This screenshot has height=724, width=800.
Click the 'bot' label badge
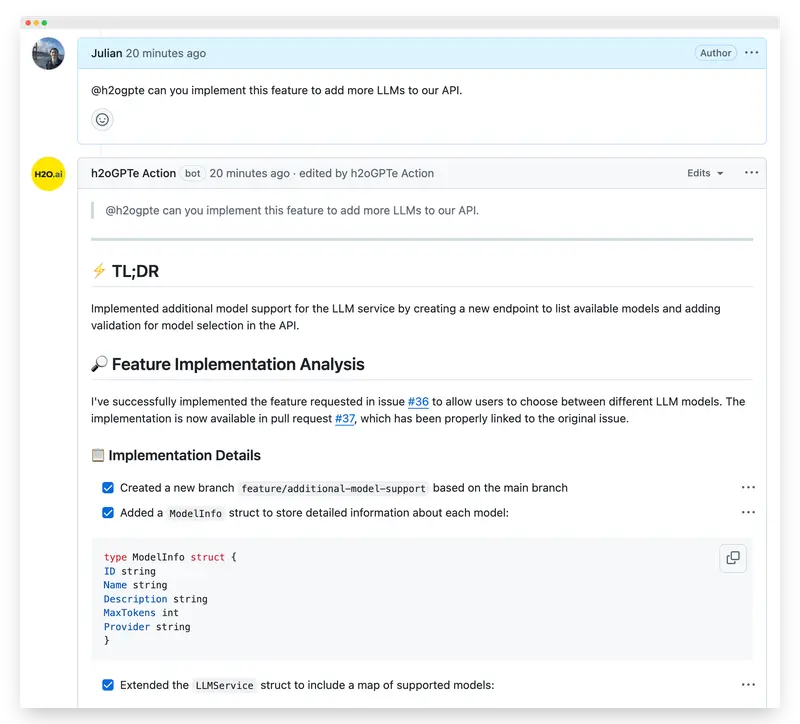(x=192, y=173)
